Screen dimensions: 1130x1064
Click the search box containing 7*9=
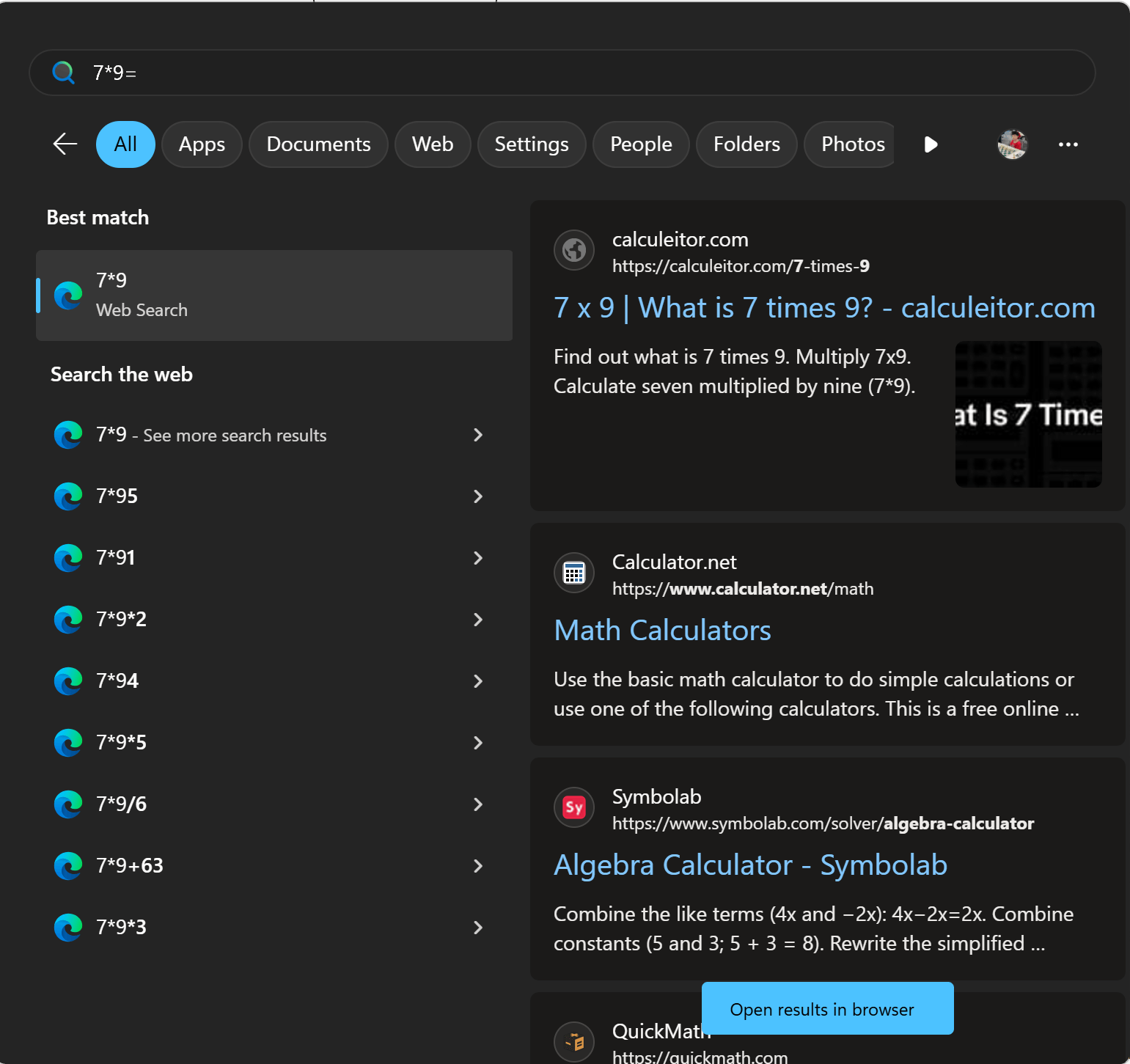pos(562,73)
